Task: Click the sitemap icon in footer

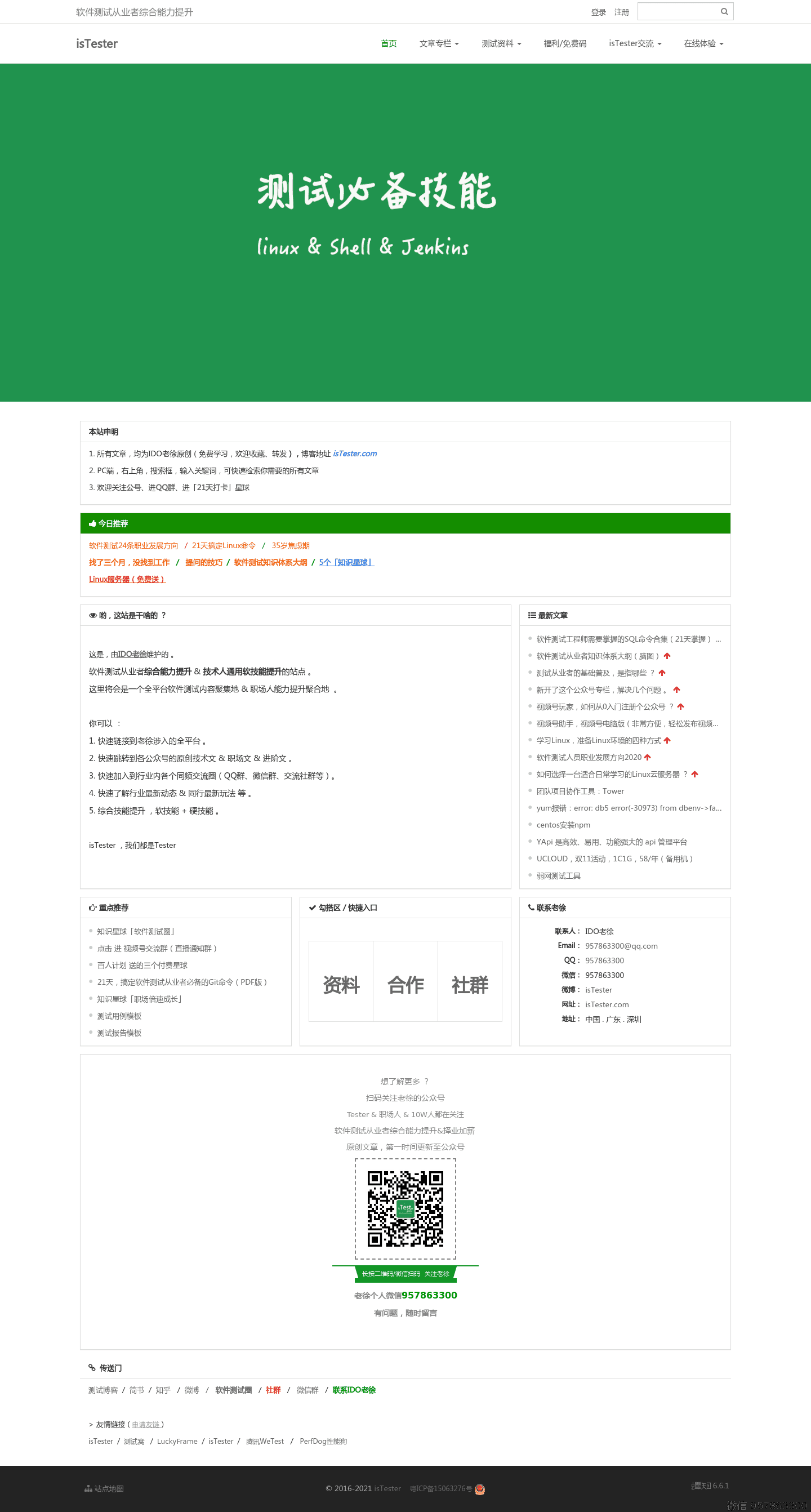Action: coord(88,1488)
